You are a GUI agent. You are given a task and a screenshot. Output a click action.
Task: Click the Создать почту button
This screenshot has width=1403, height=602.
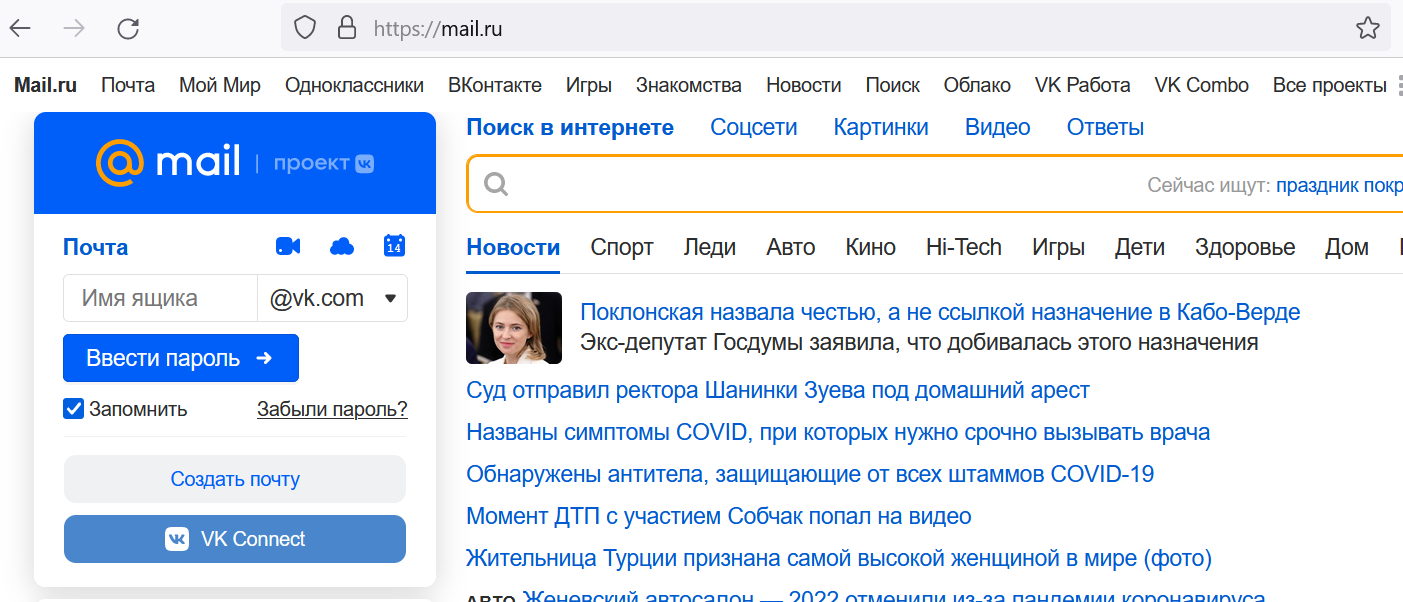(x=235, y=479)
